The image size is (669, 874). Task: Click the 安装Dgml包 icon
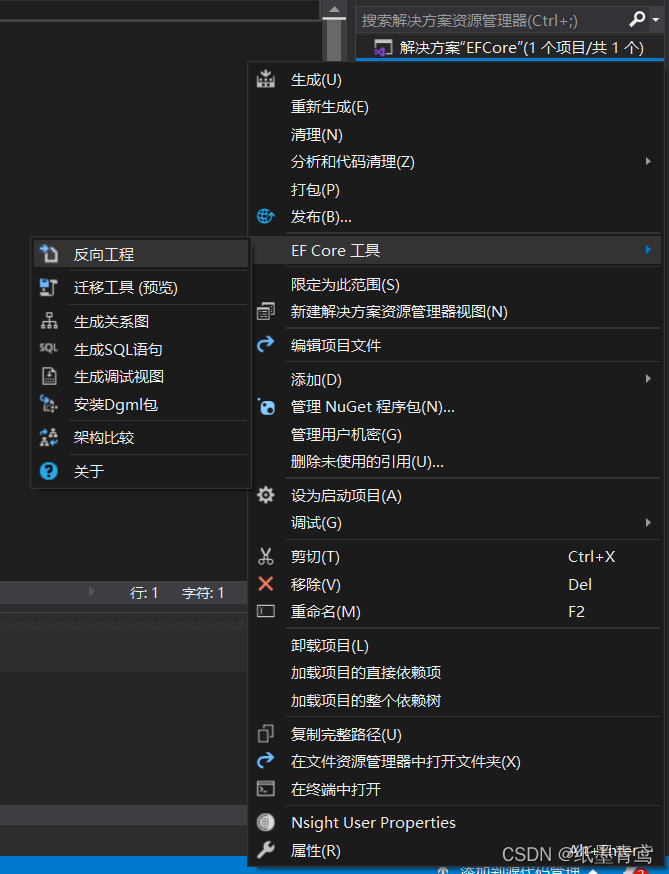(49, 404)
